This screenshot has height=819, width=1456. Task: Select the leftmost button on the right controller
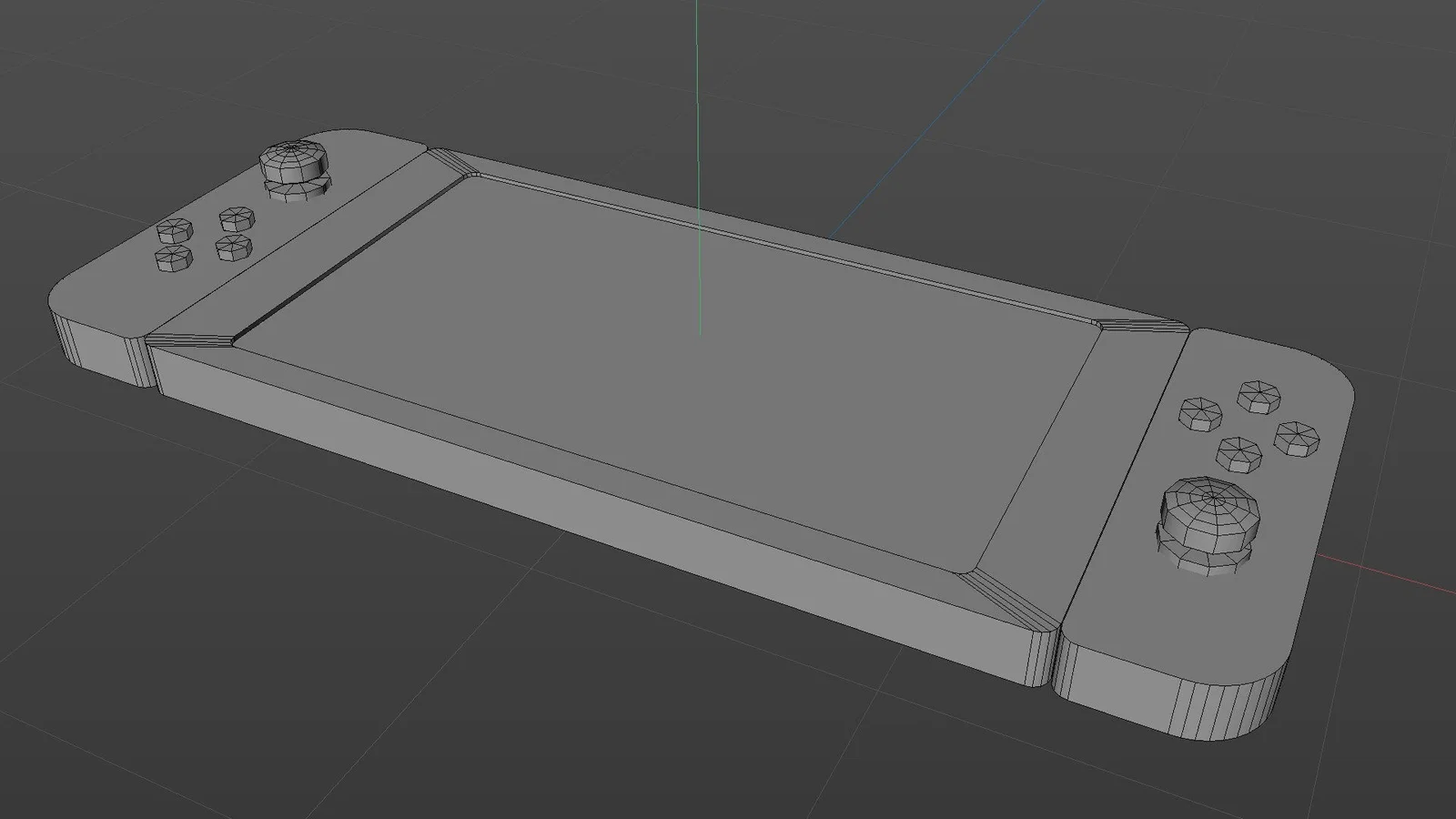1198,413
